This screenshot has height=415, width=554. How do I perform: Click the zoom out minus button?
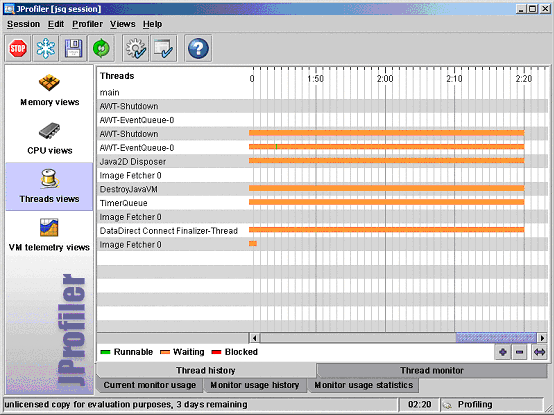(x=520, y=352)
